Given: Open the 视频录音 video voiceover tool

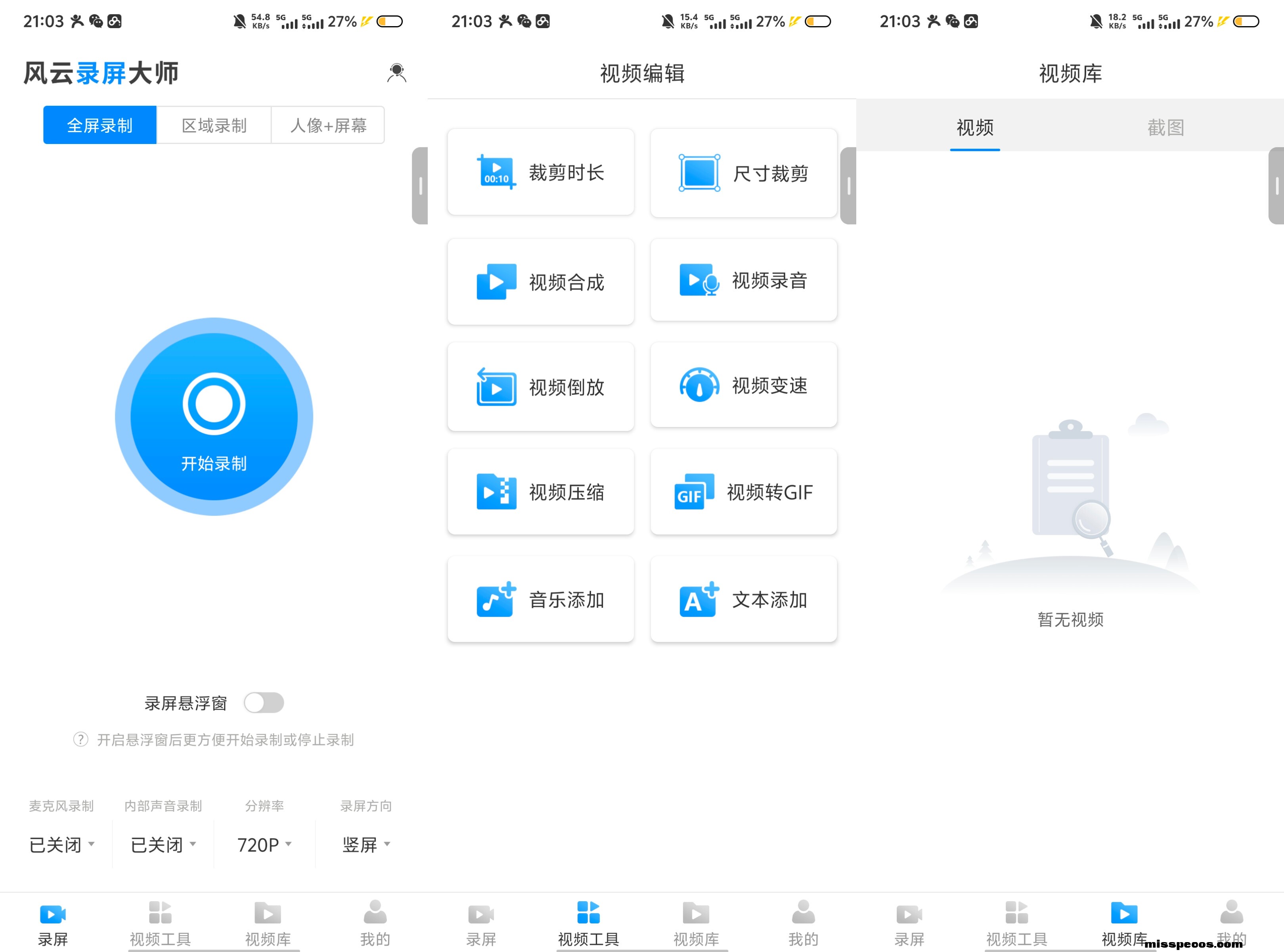Looking at the screenshot, I should 743,281.
